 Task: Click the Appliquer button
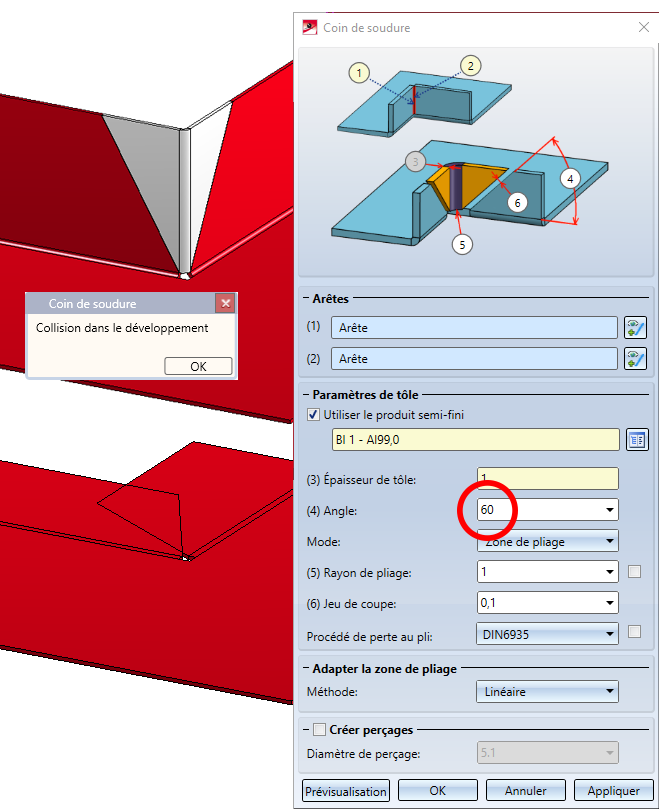point(614,790)
